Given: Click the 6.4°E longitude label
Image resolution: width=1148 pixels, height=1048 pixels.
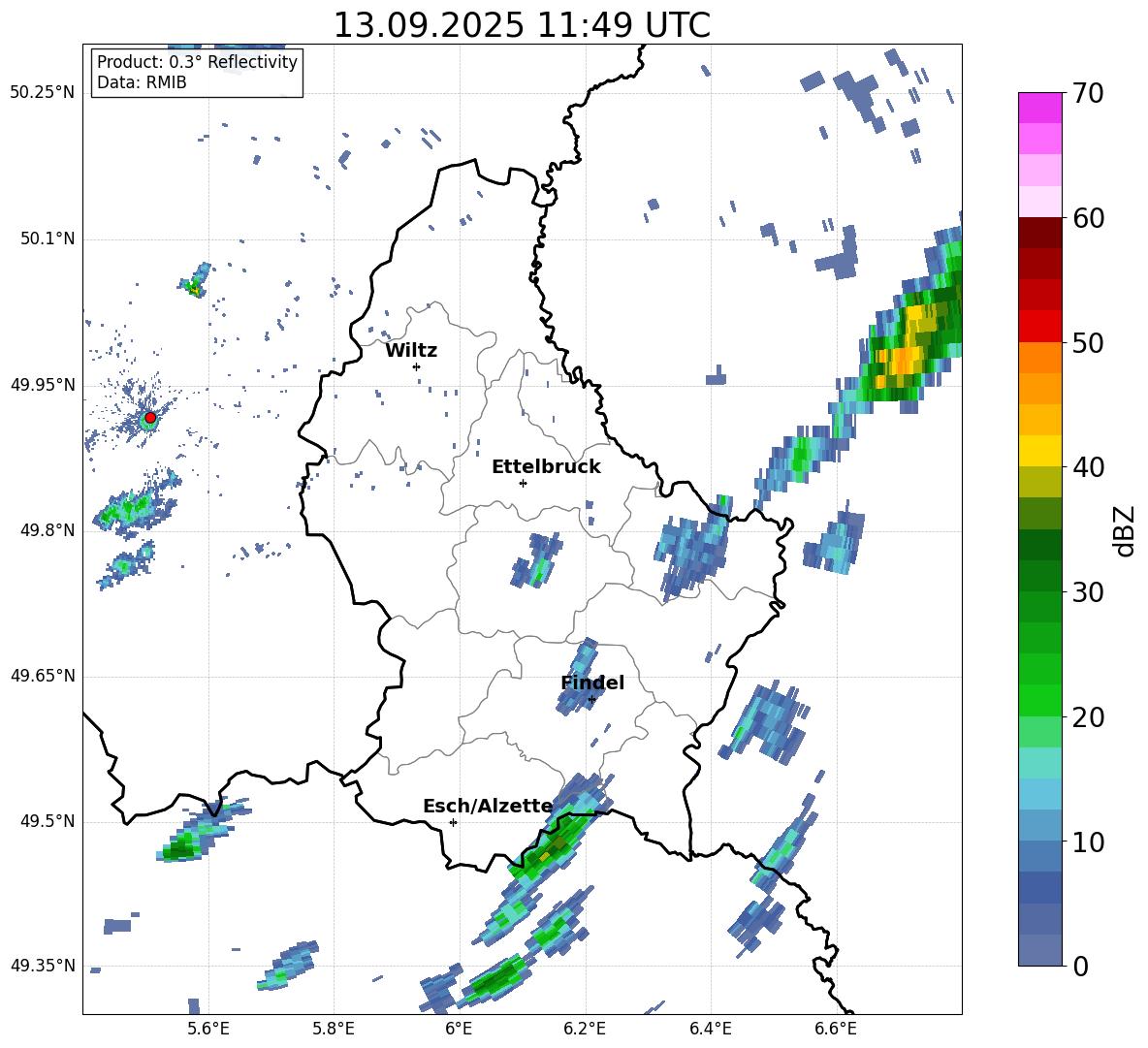Looking at the screenshot, I should point(710,1029).
